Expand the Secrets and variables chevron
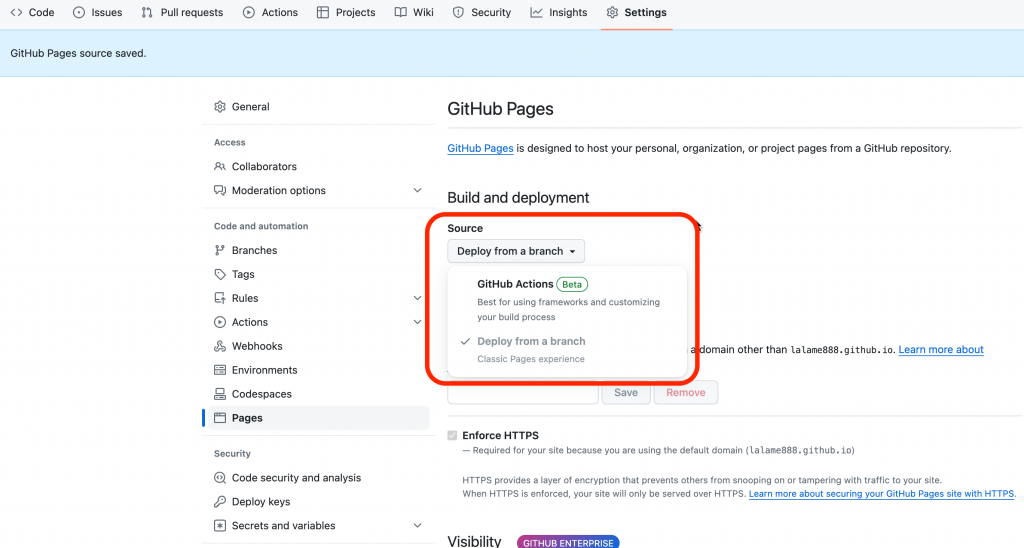The image size is (1024, 548). [x=417, y=525]
